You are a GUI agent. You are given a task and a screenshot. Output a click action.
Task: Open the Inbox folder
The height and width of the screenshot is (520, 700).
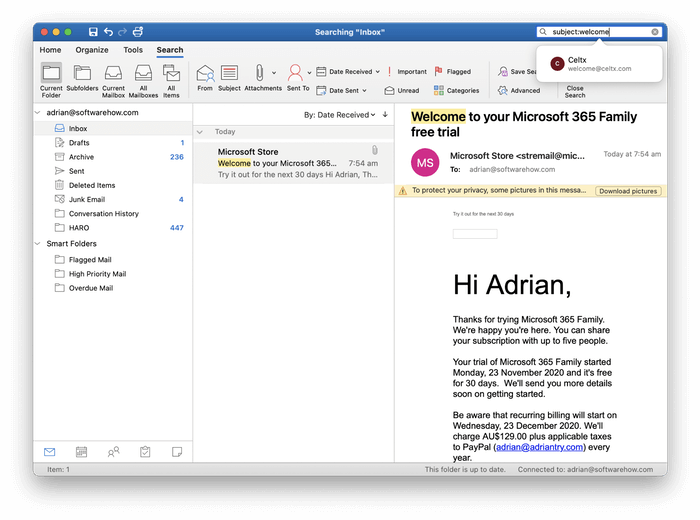tap(114, 129)
